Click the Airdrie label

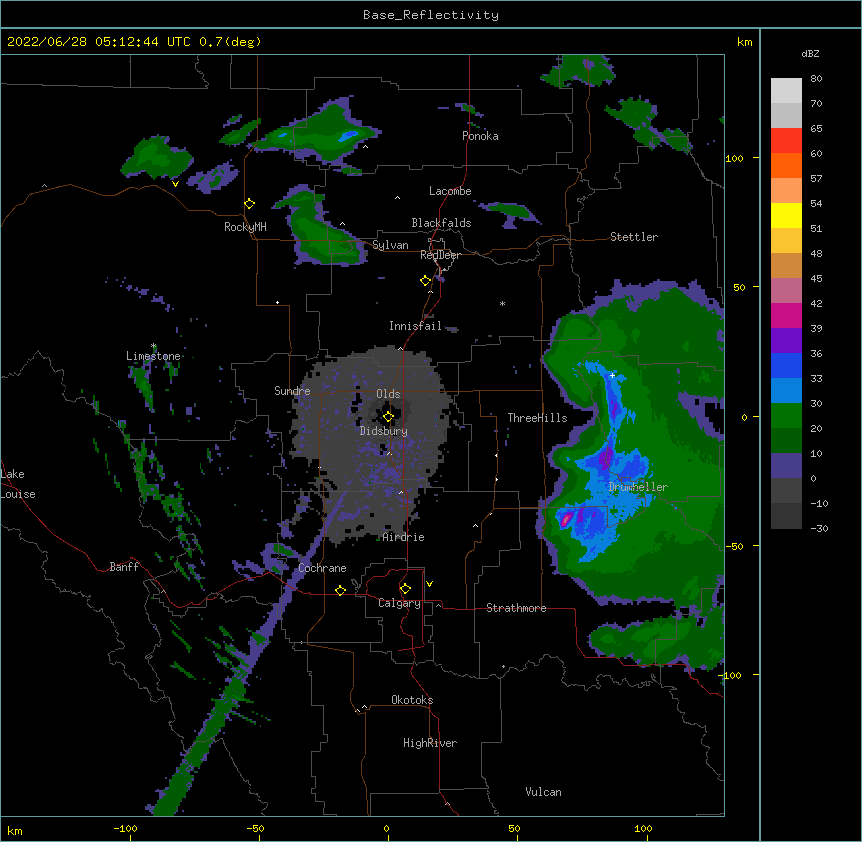coord(404,537)
